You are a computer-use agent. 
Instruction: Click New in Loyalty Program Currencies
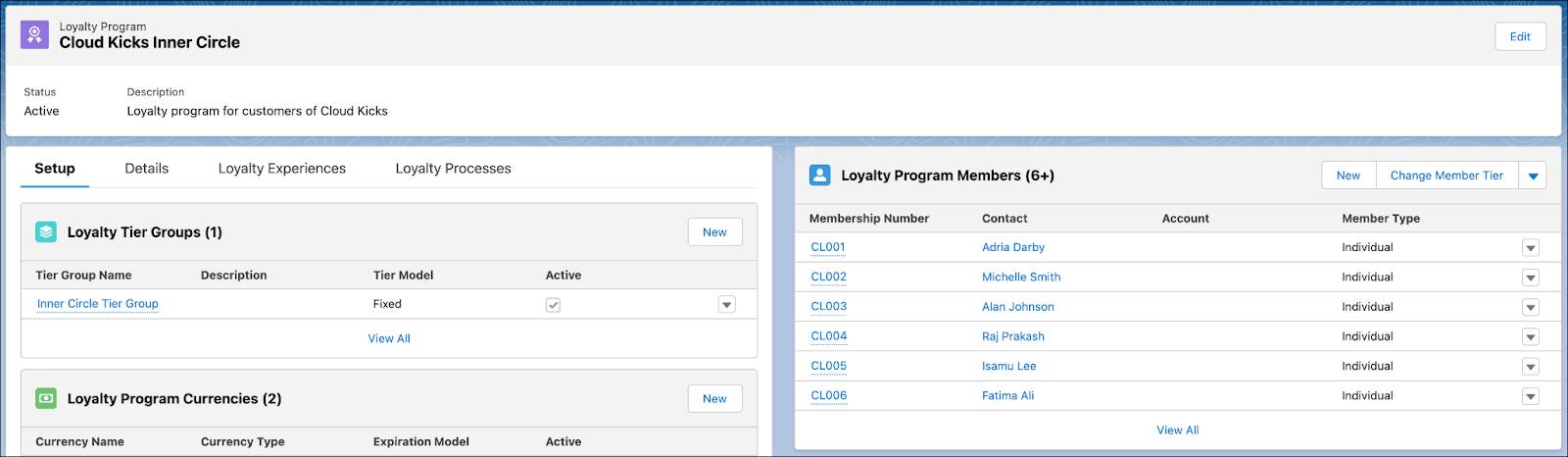[714, 398]
